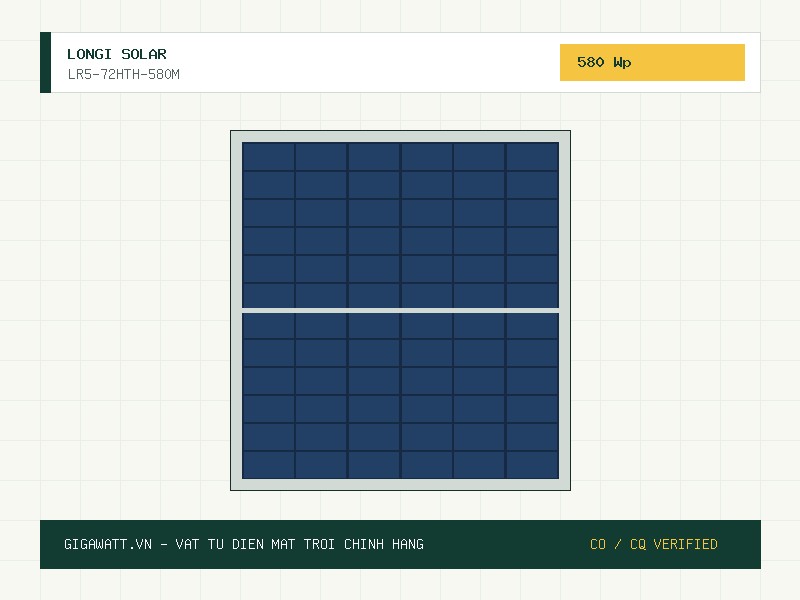Select the bottom-left corner cell of the solar panel
The width and height of the screenshot is (800, 600).
pos(268,465)
